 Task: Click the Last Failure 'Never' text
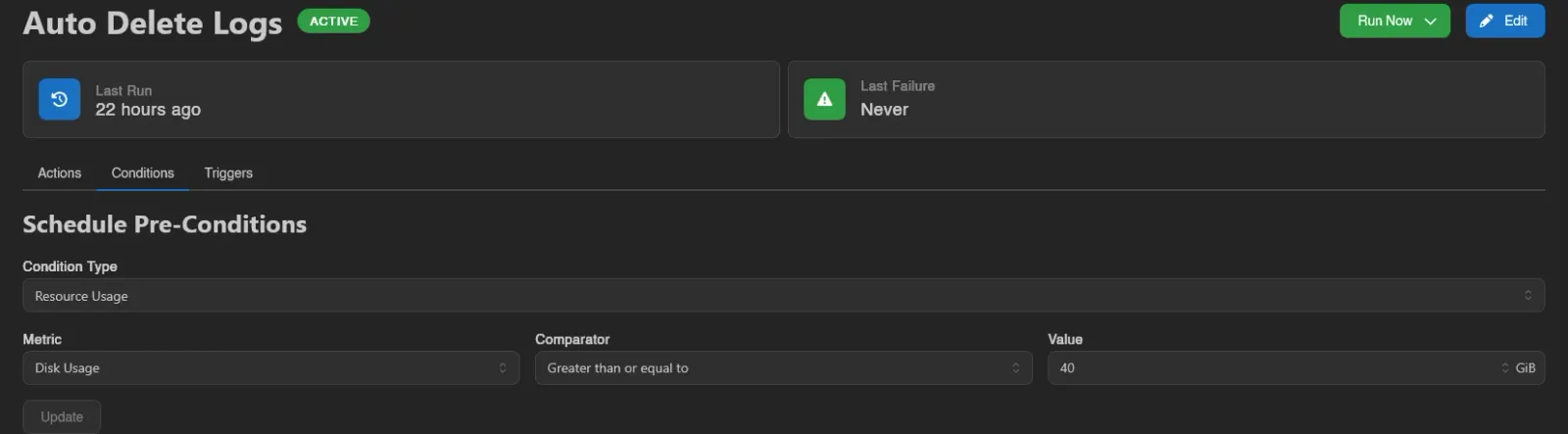point(884,110)
